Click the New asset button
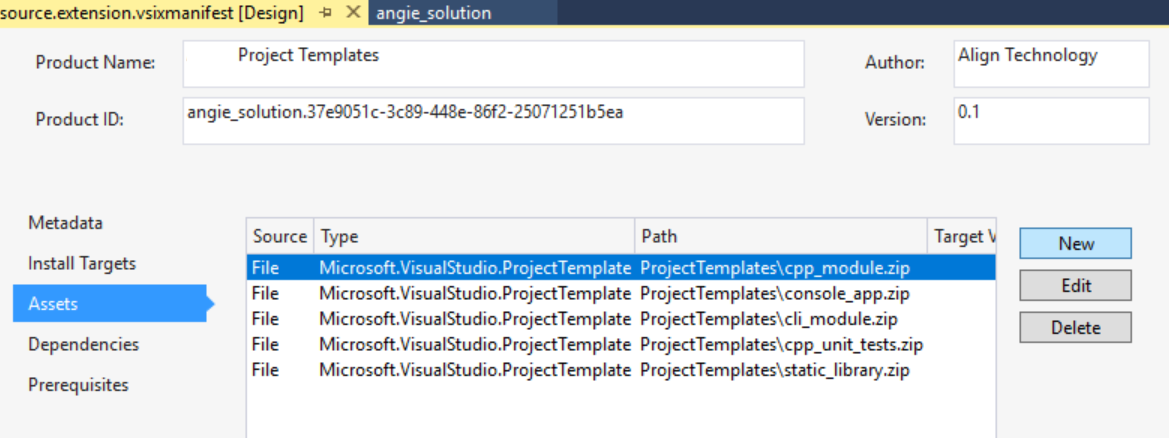Viewport: 1169px width, 438px height. [x=1075, y=243]
